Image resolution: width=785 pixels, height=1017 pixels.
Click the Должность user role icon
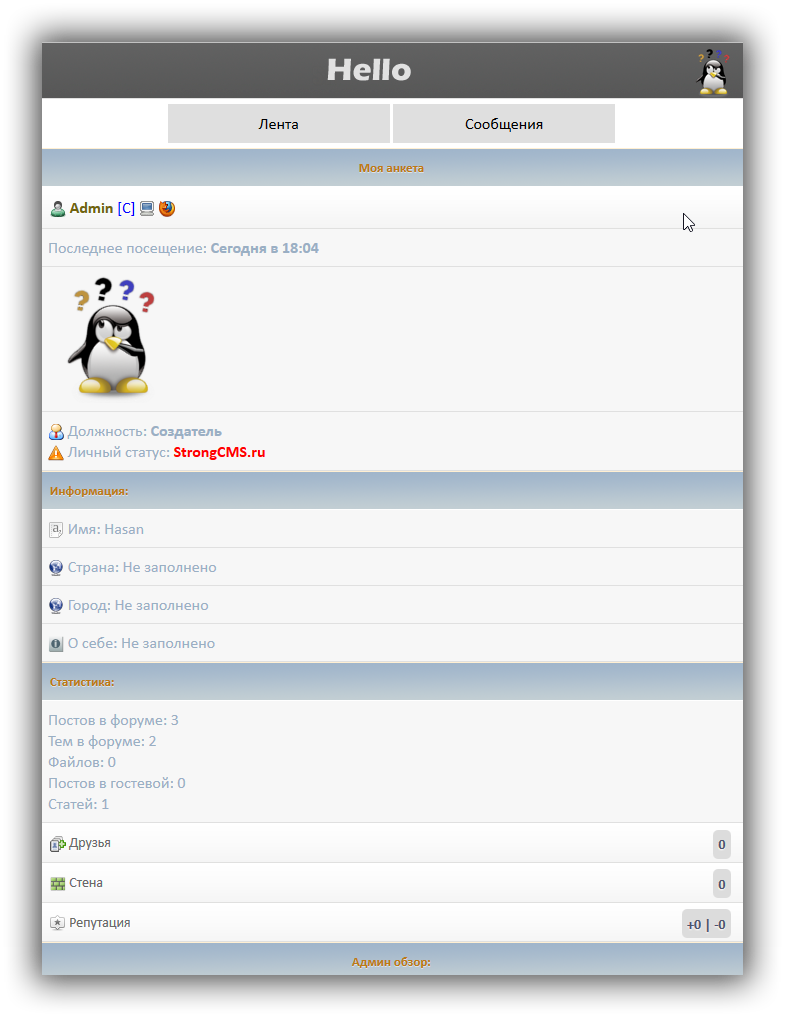[56, 432]
